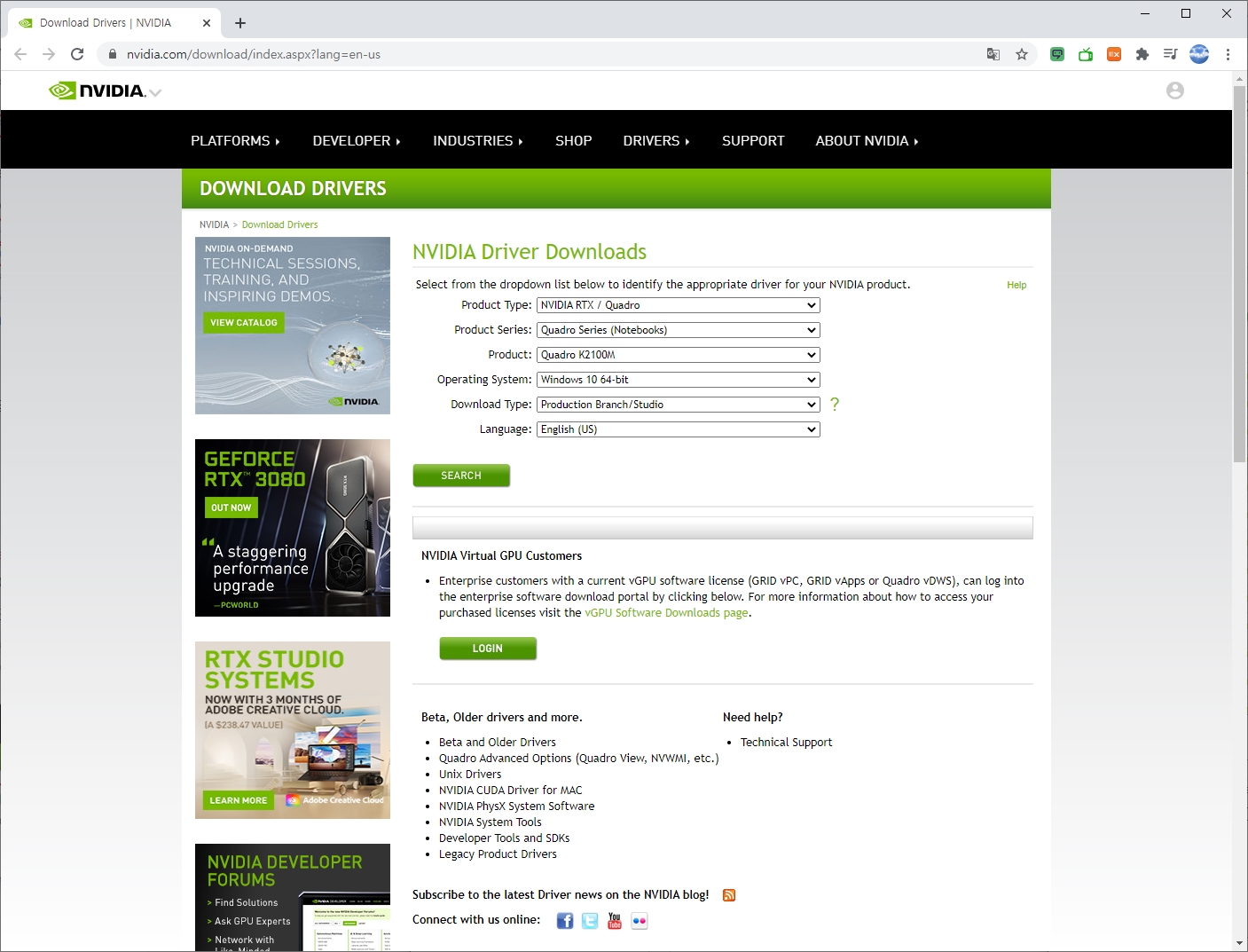Click the green monitor extension icon
Viewport: 1248px width, 952px height.
tap(1057, 54)
